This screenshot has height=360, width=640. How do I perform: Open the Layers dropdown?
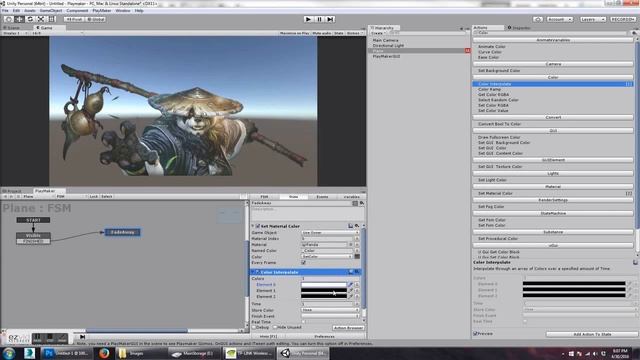coord(592,19)
